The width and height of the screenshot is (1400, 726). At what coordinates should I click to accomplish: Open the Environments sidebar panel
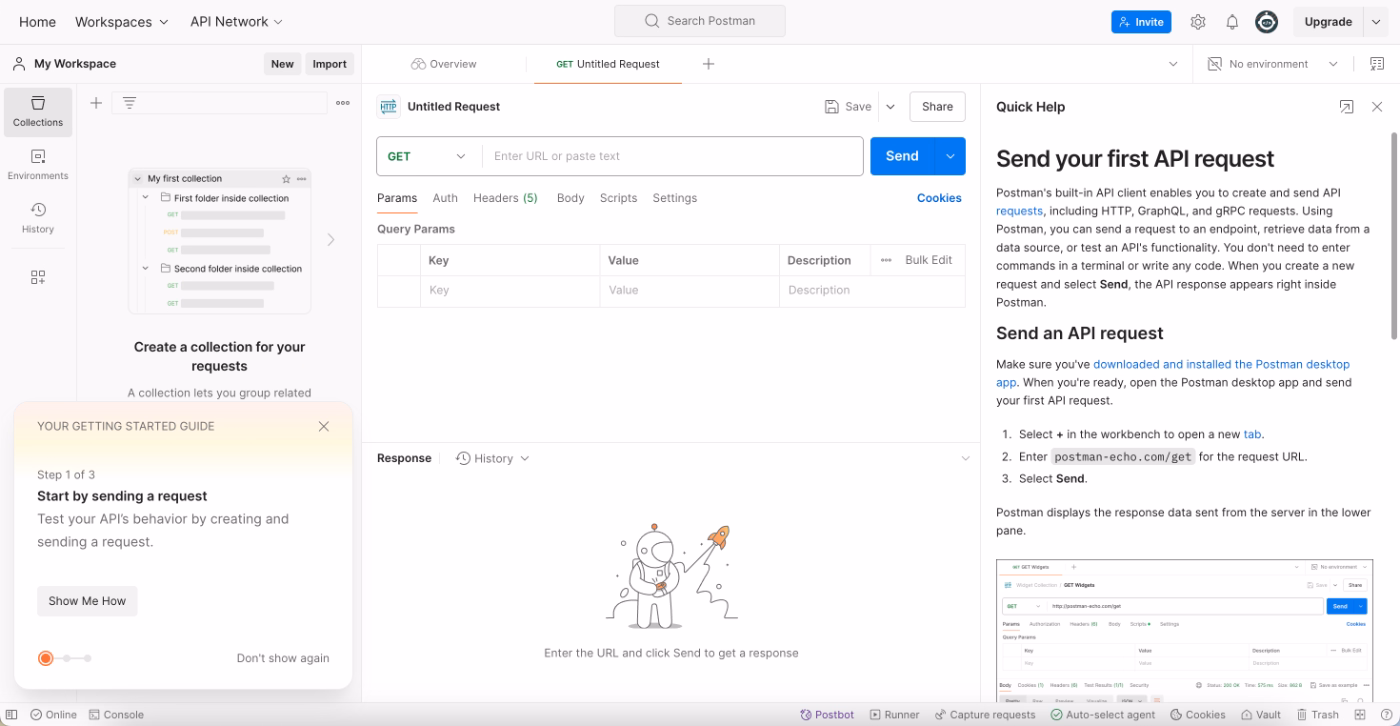pos(37,165)
